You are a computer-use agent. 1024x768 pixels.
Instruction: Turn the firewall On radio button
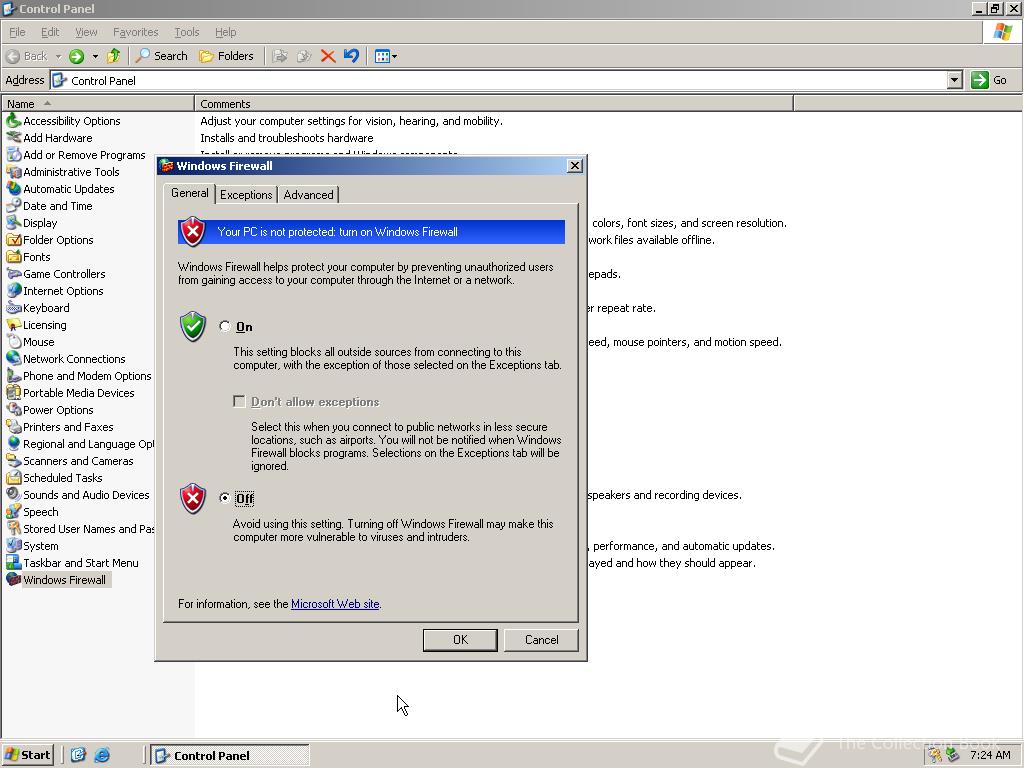click(225, 326)
